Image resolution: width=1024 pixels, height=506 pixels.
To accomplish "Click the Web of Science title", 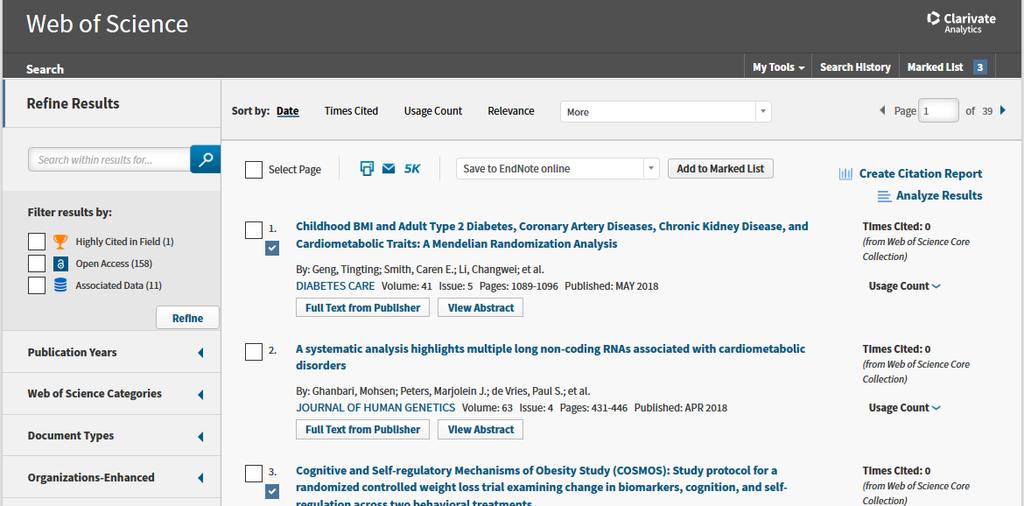I will (x=107, y=24).
